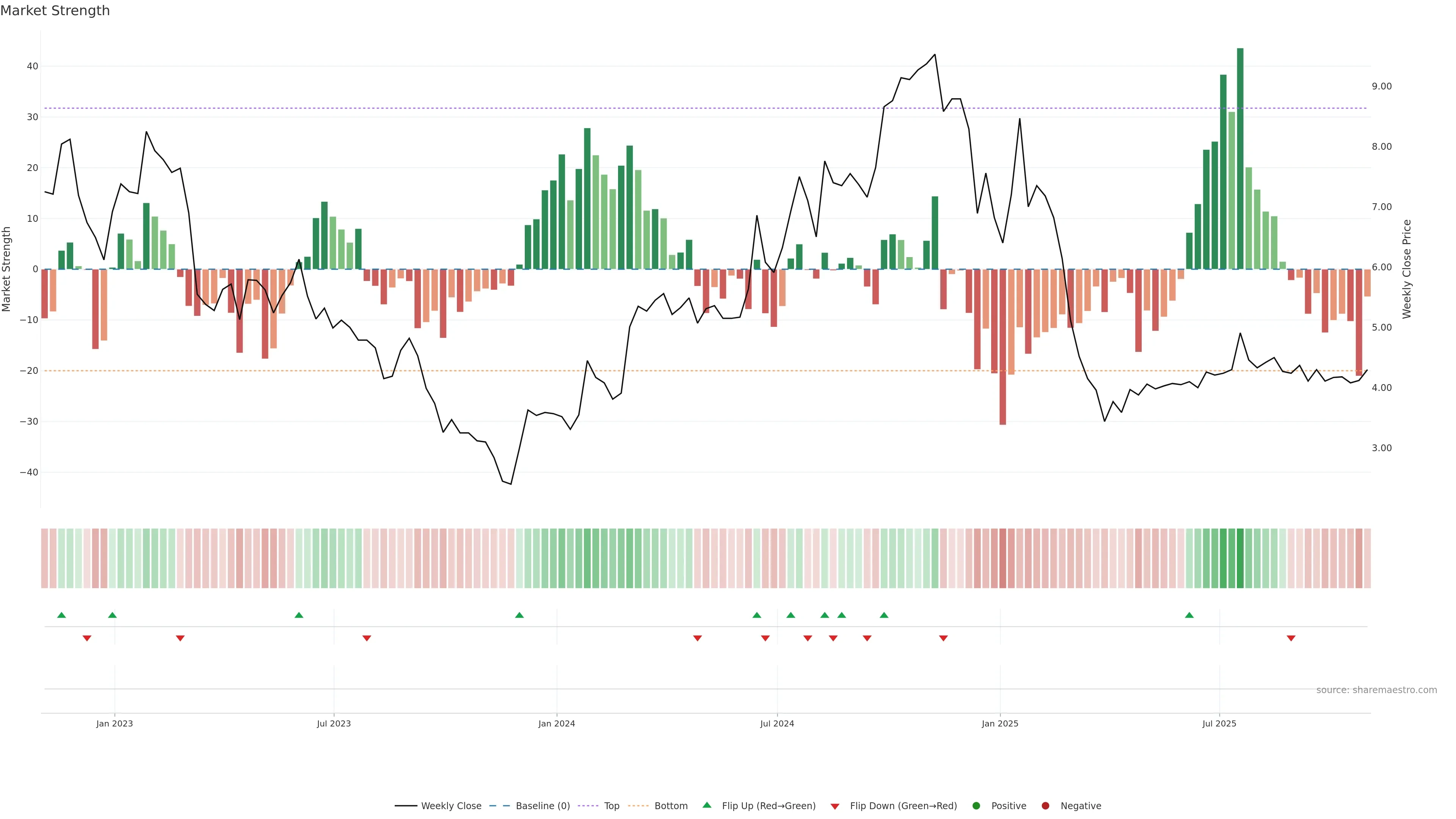Select the last Flip Down marker after Jul 2025
The height and width of the screenshot is (819, 1456).
pos(1291,638)
